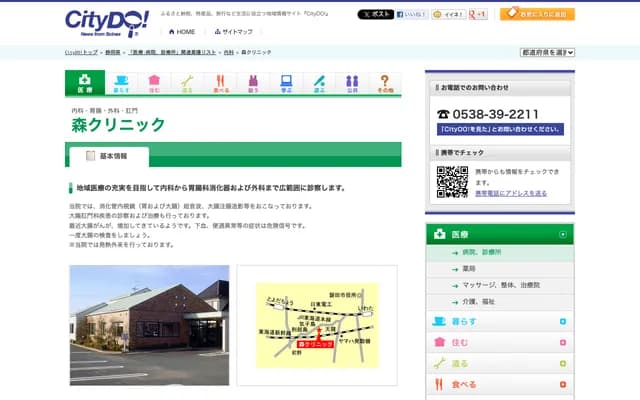Click the 静岡県 breadcrumb link
This screenshot has height=400, width=640.
113,52
